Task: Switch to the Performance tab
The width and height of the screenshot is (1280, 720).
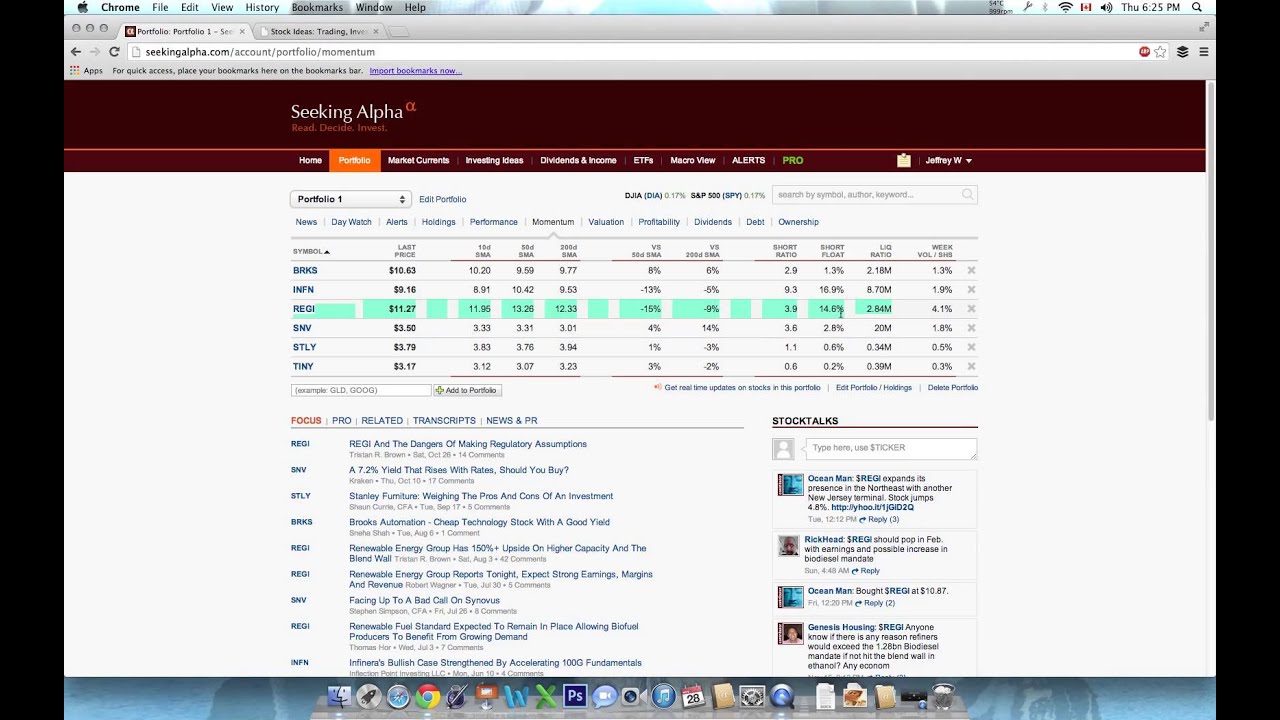Action: point(494,222)
